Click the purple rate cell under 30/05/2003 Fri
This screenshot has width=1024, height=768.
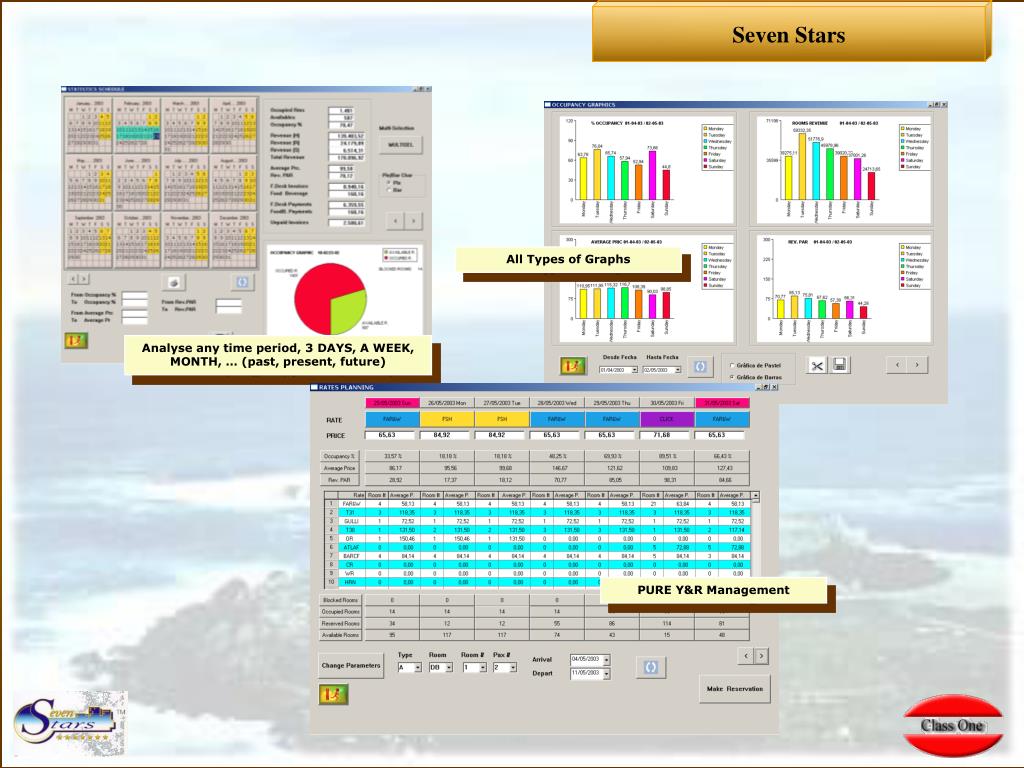tap(667, 419)
